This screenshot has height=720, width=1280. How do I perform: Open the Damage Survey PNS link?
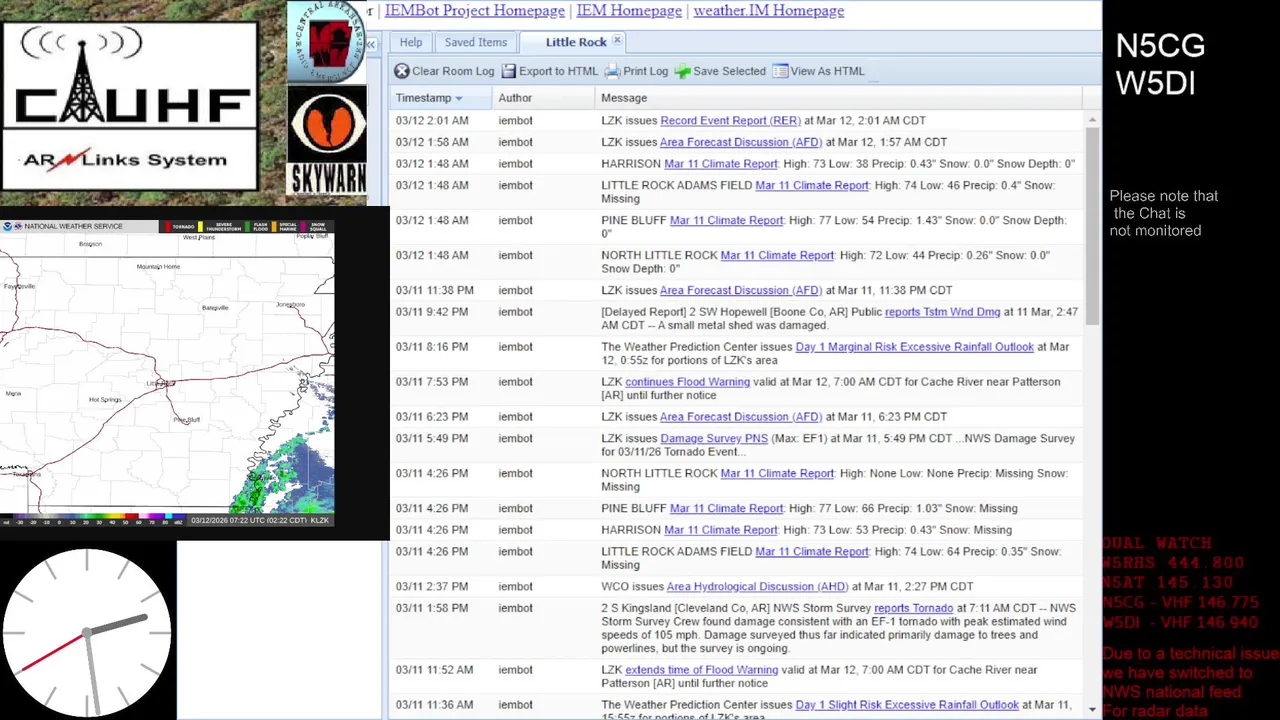(x=714, y=438)
